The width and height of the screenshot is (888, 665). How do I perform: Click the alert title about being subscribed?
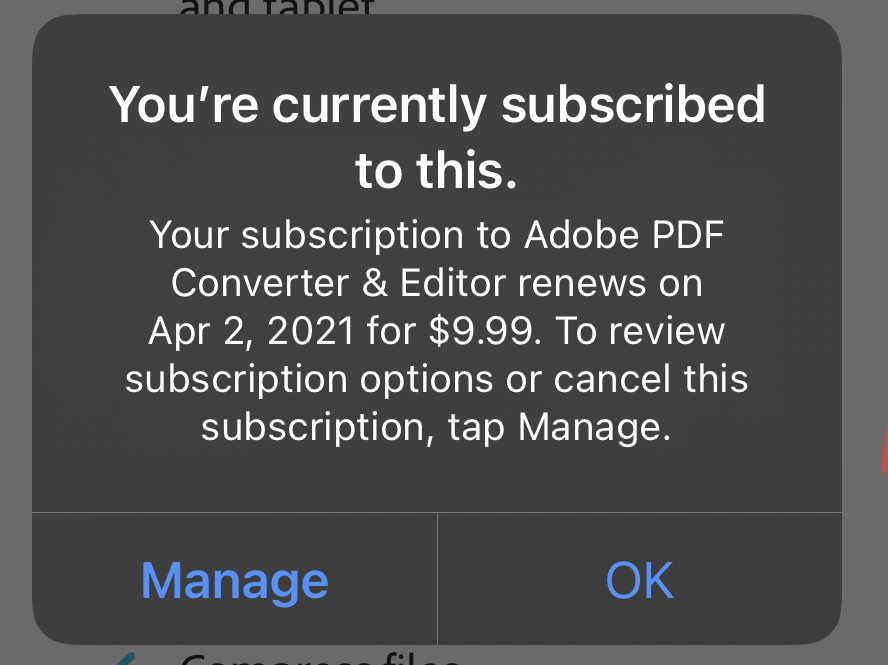click(x=439, y=135)
